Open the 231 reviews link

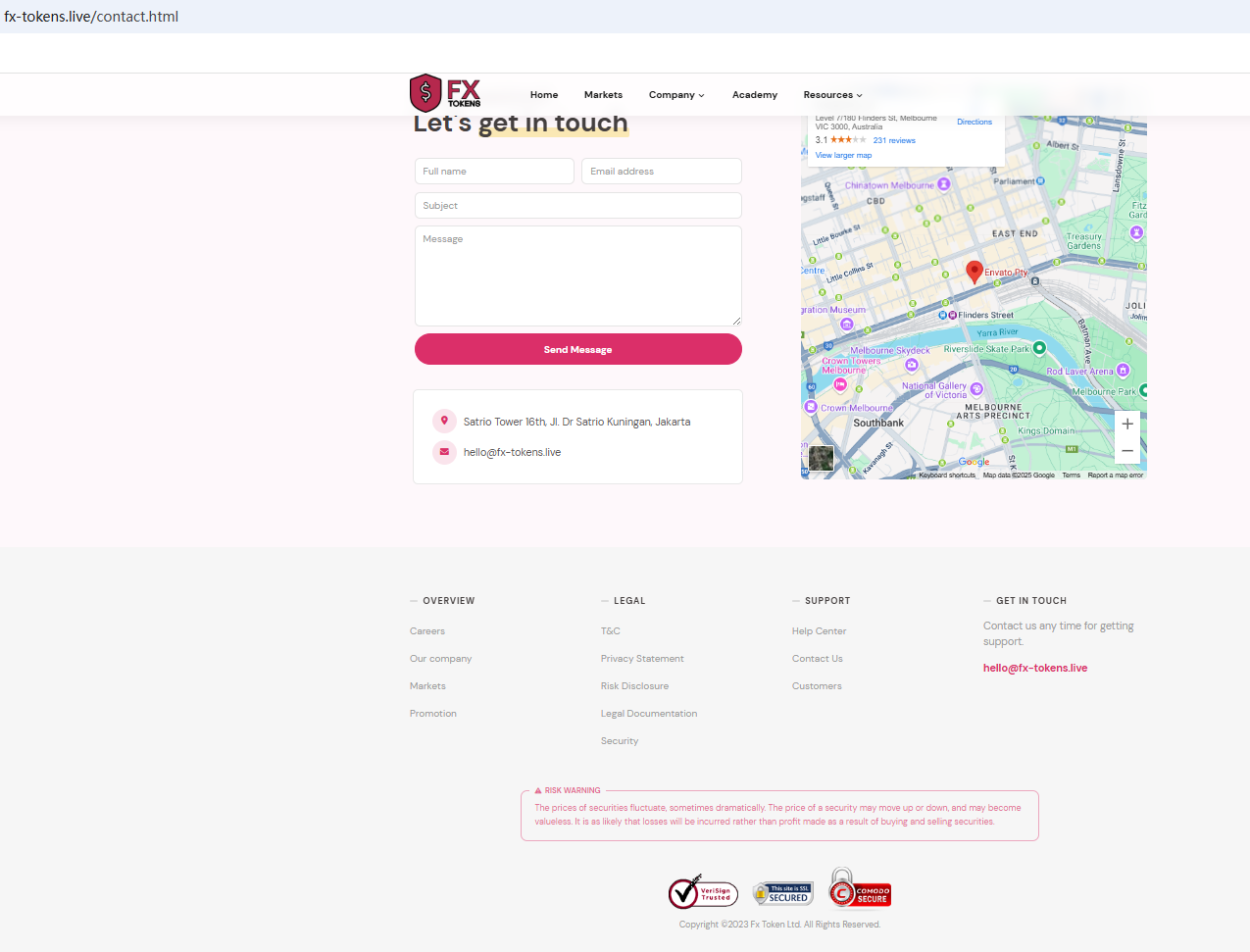[894, 140]
